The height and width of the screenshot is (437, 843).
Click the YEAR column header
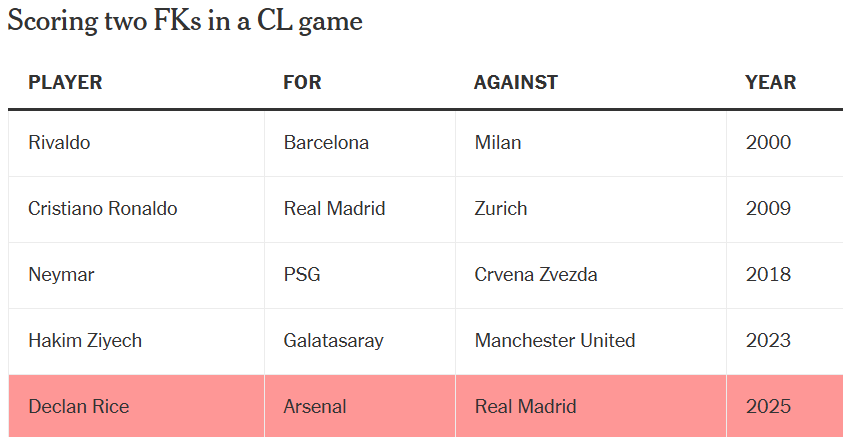[770, 82]
